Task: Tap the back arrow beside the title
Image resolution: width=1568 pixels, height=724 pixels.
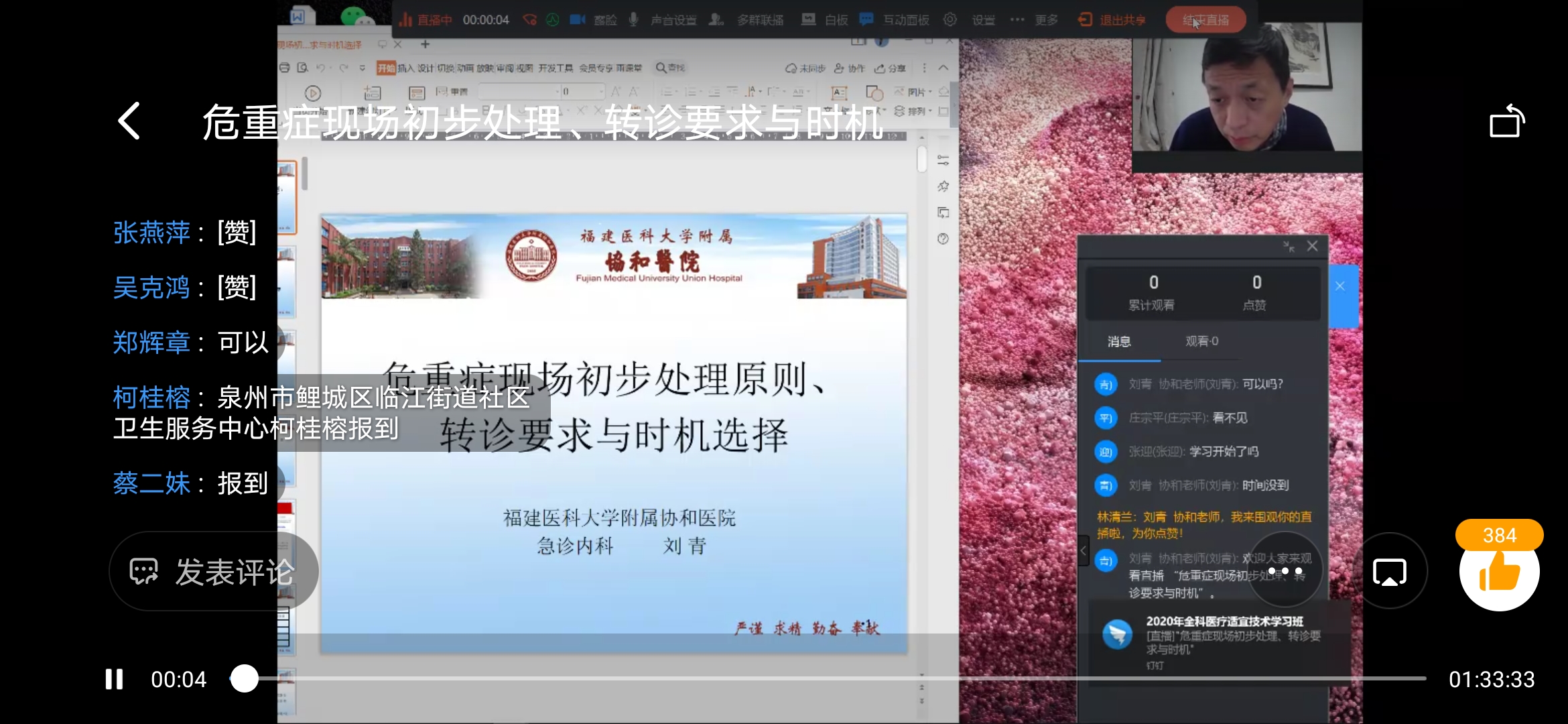Action: point(129,121)
